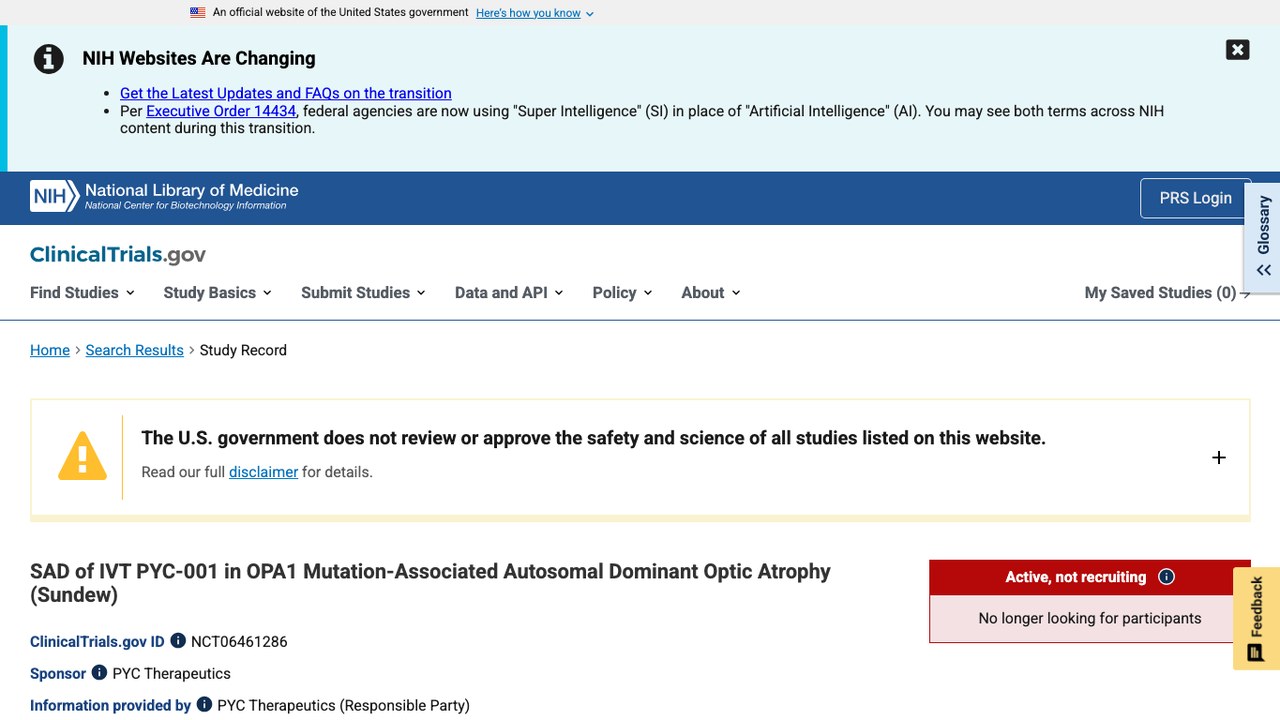Expand the disclaimer with the plus icon

click(x=1219, y=457)
